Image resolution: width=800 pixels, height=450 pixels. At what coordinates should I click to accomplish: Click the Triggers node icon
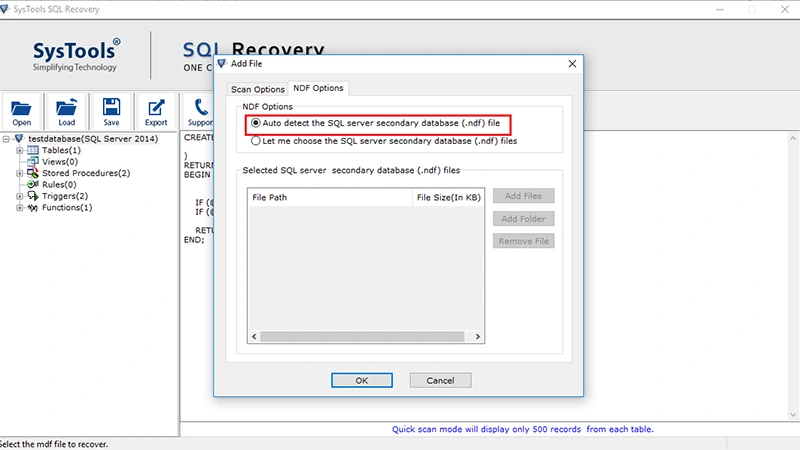33,196
